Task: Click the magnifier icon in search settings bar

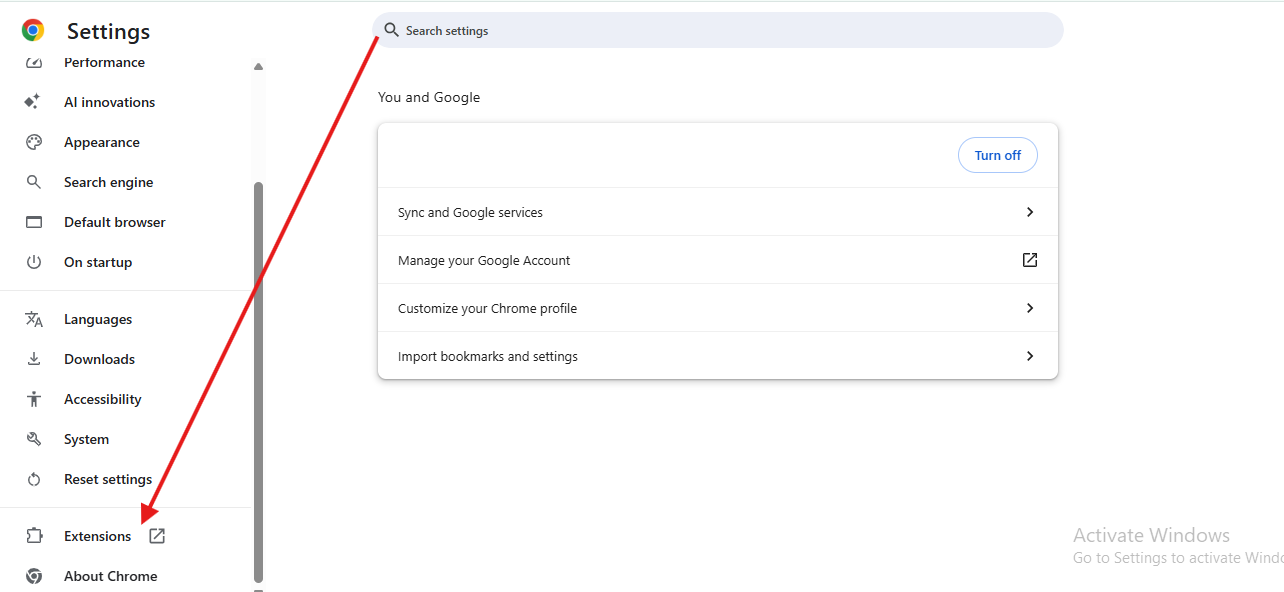Action: click(391, 30)
